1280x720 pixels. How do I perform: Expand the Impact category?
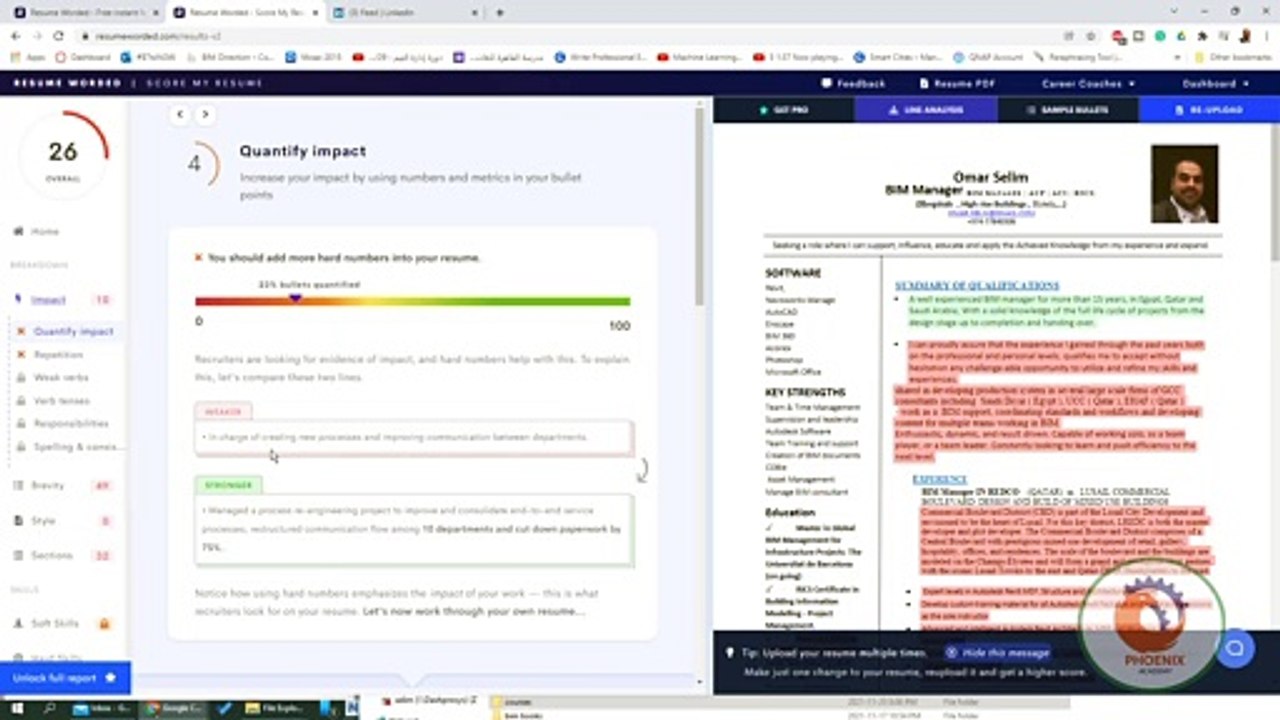tap(62, 299)
